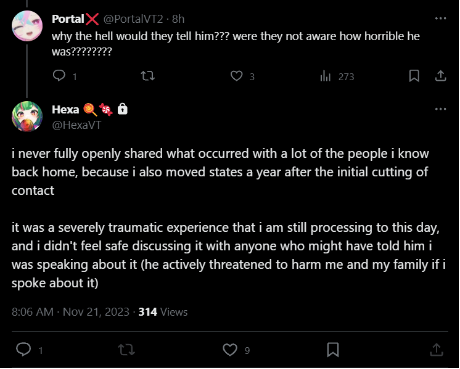Reply to Hexa's tweet at bottom

coord(23,350)
